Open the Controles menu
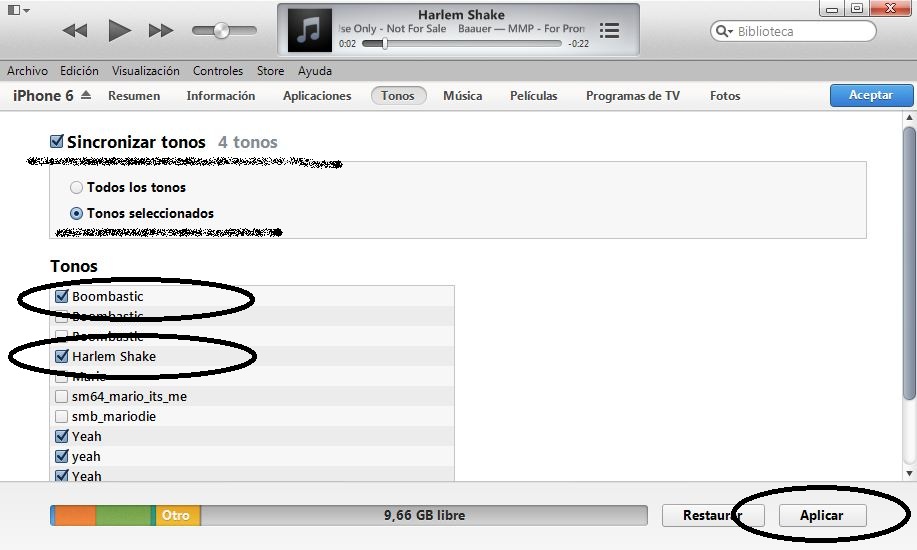Viewport: 917px width, 550px height. [x=218, y=71]
